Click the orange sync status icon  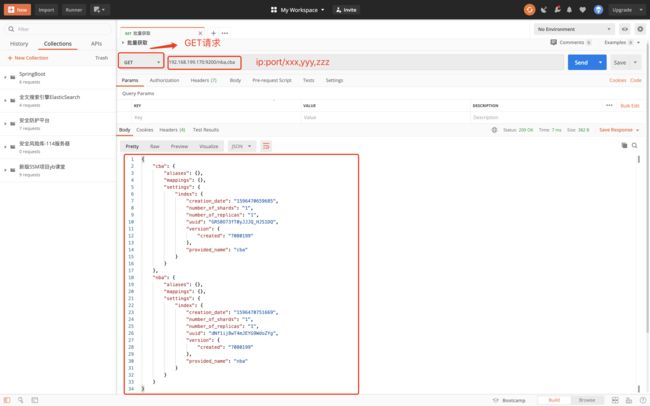point(529,10)
